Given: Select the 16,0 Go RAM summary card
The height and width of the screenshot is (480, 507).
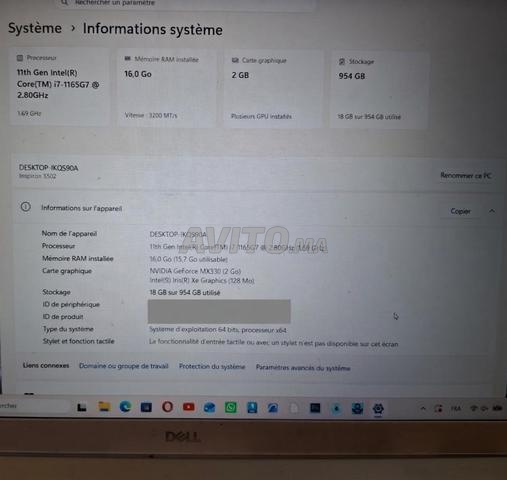Looking at the screenshot, I should (167, 88).
